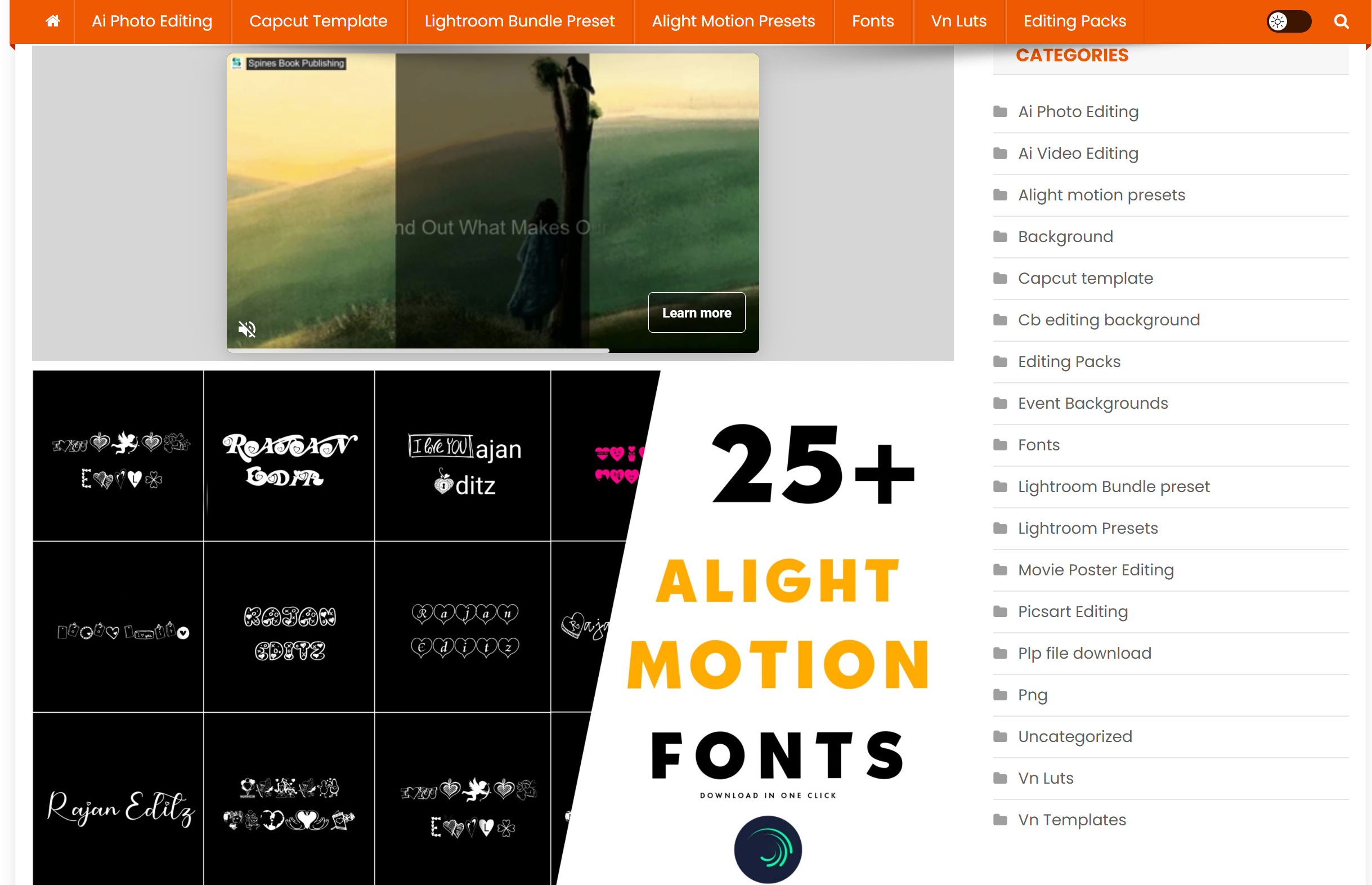Click the folder icon beside Png category
Image resolution: width=1372 pixels, height=885 pixels.
[1001, 694]
